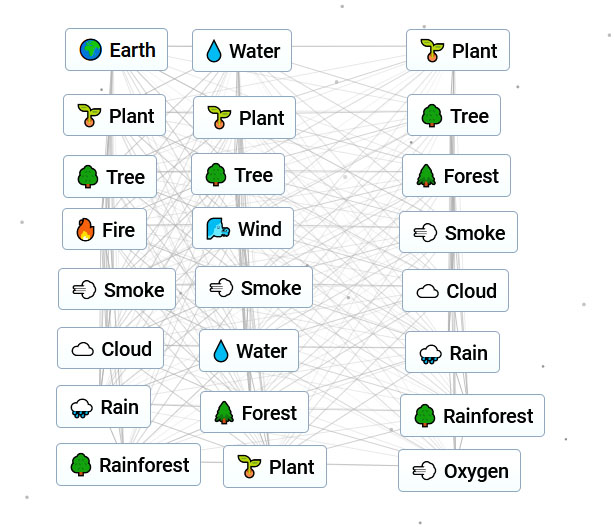Select the Plant element directly below Earth
This screenshot has width=614, height=527.
(x=114, y=116)
